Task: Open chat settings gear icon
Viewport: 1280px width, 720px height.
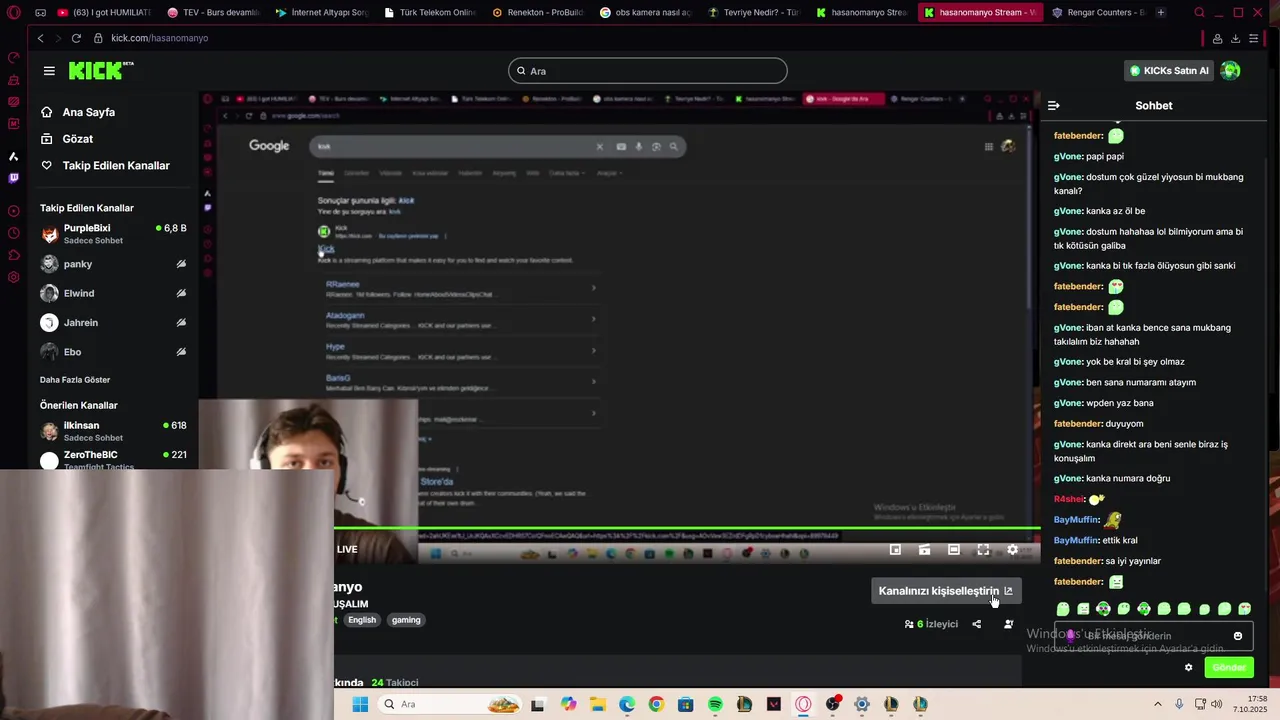Action: tap(1188, 668)
